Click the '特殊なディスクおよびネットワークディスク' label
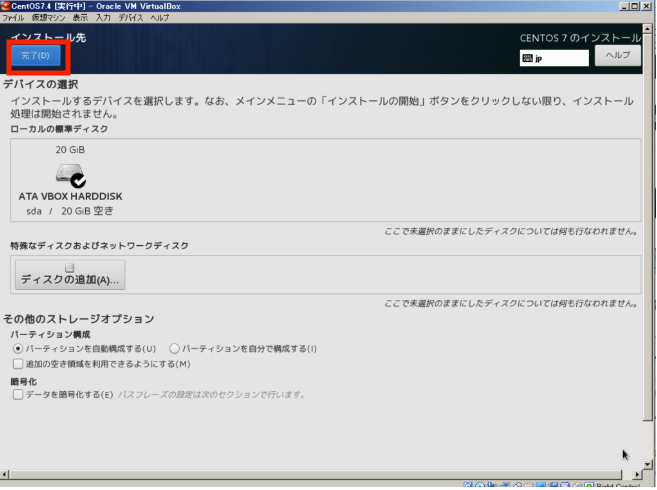This screenshot has width=657, height=490. pos(99,246)
